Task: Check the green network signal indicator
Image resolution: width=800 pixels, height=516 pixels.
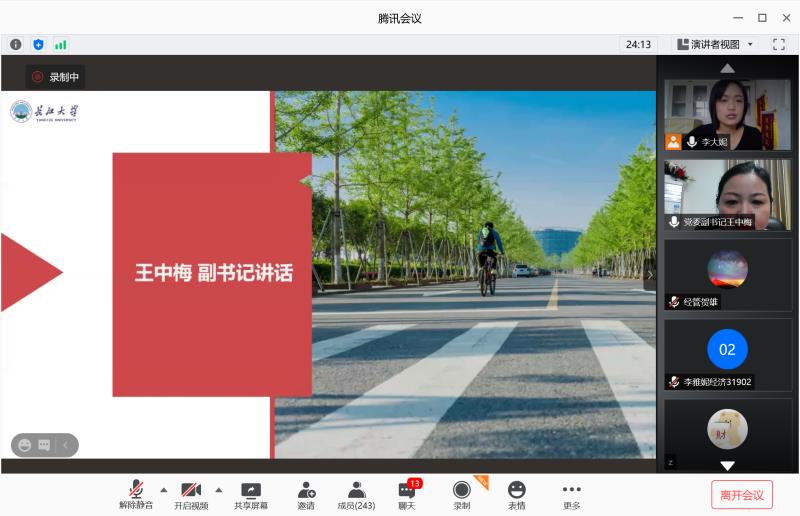Action: tap(61, 44)
